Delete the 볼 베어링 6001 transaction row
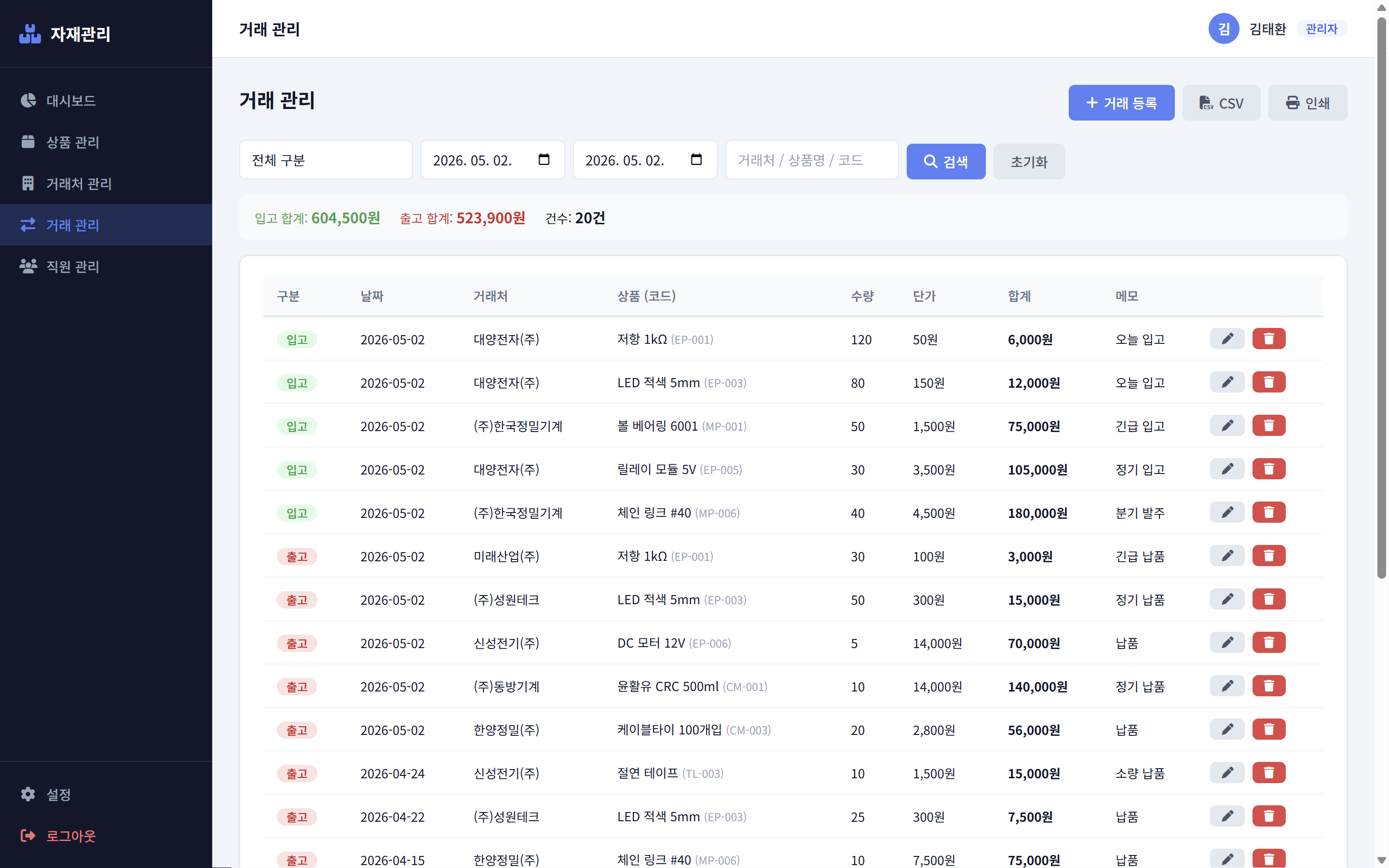This screenshot has height=868, width=1389. [1268, 425]
